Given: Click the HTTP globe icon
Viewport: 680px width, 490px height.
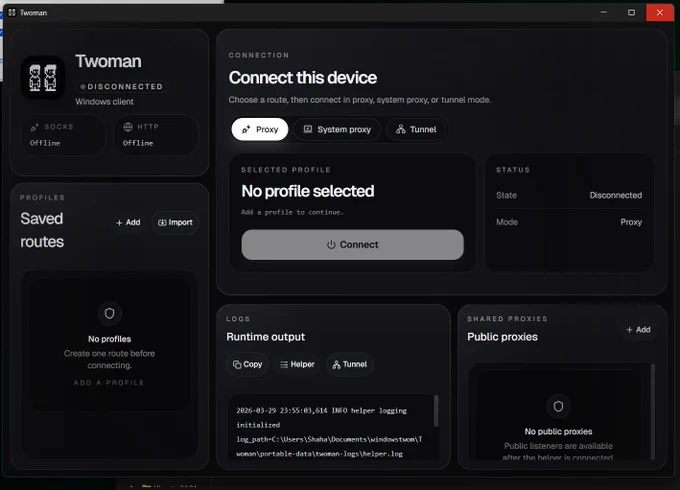Looking at the screenshot, I should (x=128, y=127).
